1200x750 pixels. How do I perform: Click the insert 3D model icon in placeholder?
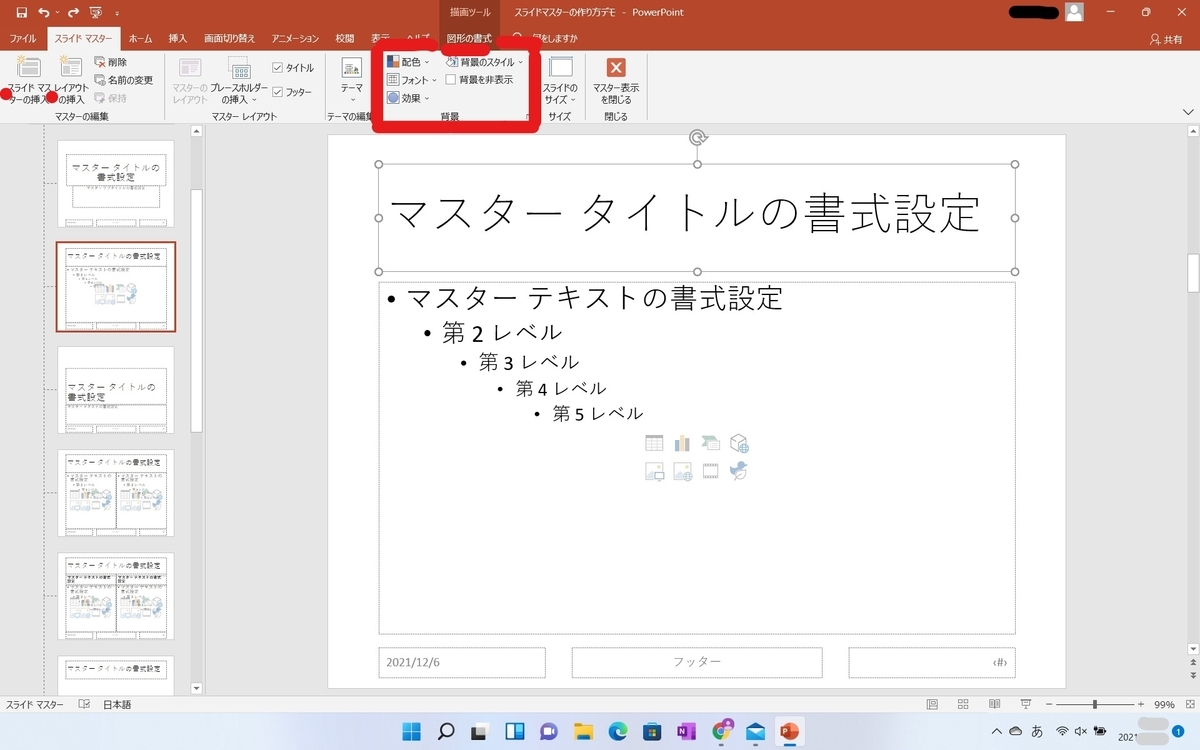point(739,444)
